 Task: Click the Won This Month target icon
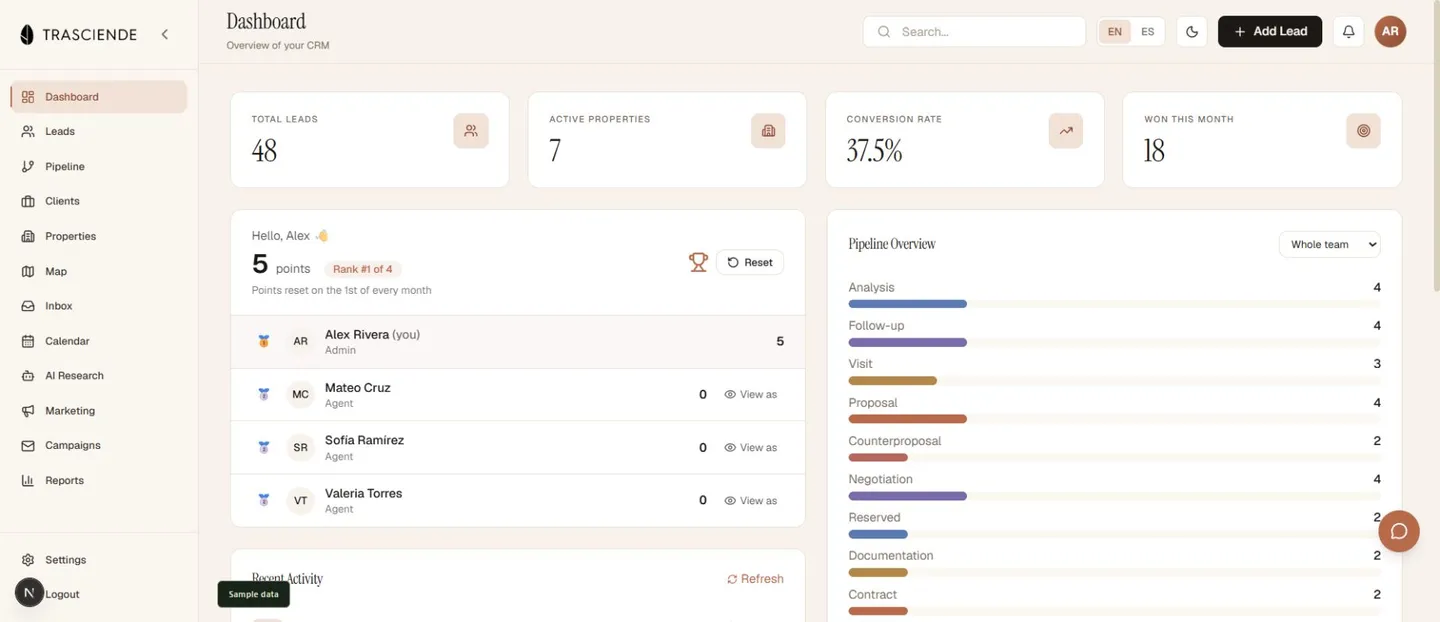pyautogui.click(x=1363, y=131)
